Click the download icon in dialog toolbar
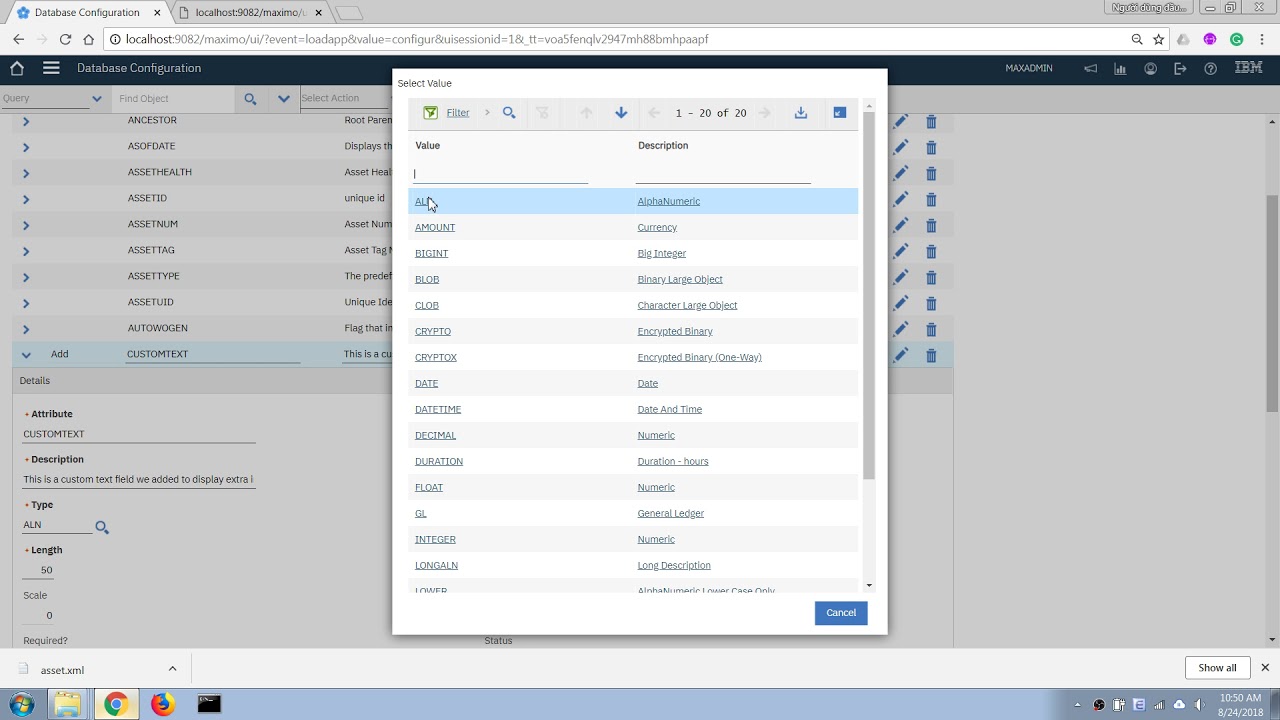 [801, 113]
